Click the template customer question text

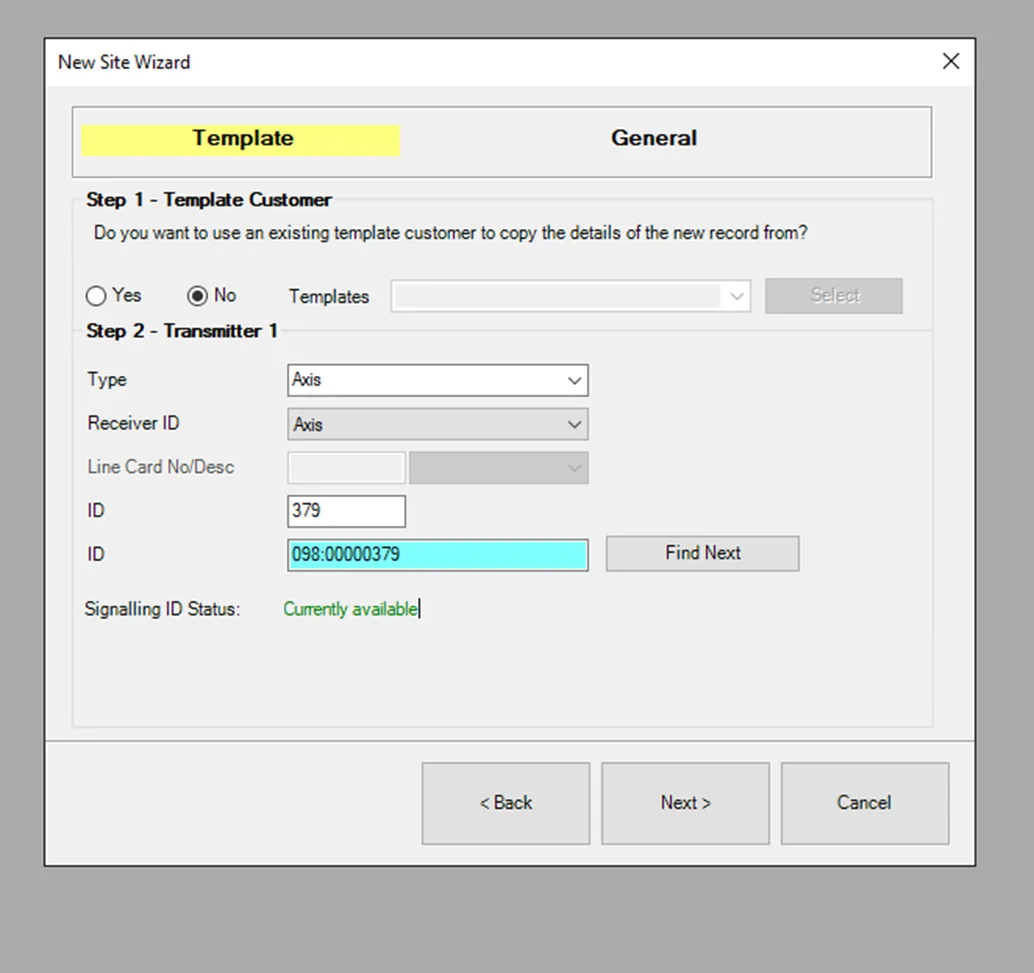point(450,233)
